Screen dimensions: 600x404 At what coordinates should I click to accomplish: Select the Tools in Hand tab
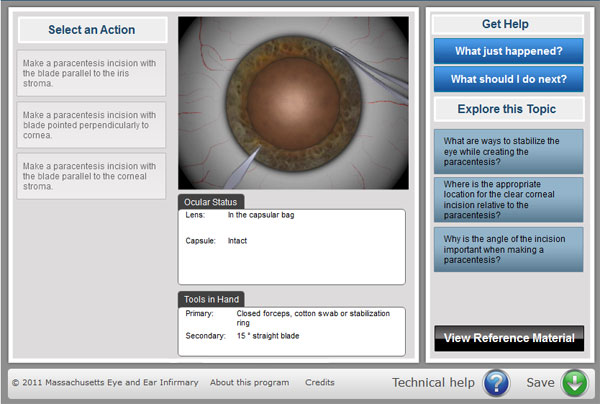(211, 299)
